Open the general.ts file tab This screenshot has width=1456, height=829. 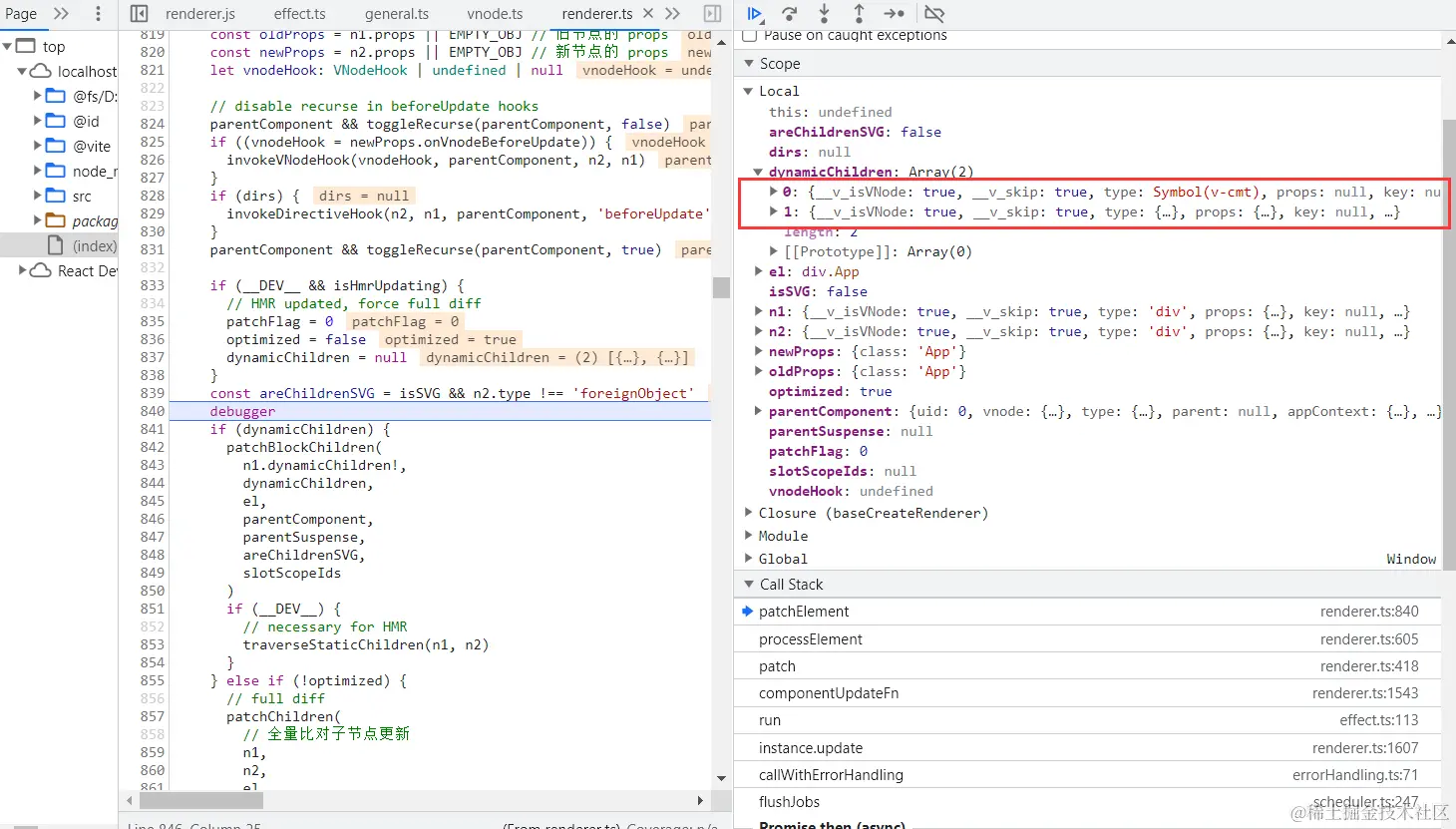(x=397, y=14)
